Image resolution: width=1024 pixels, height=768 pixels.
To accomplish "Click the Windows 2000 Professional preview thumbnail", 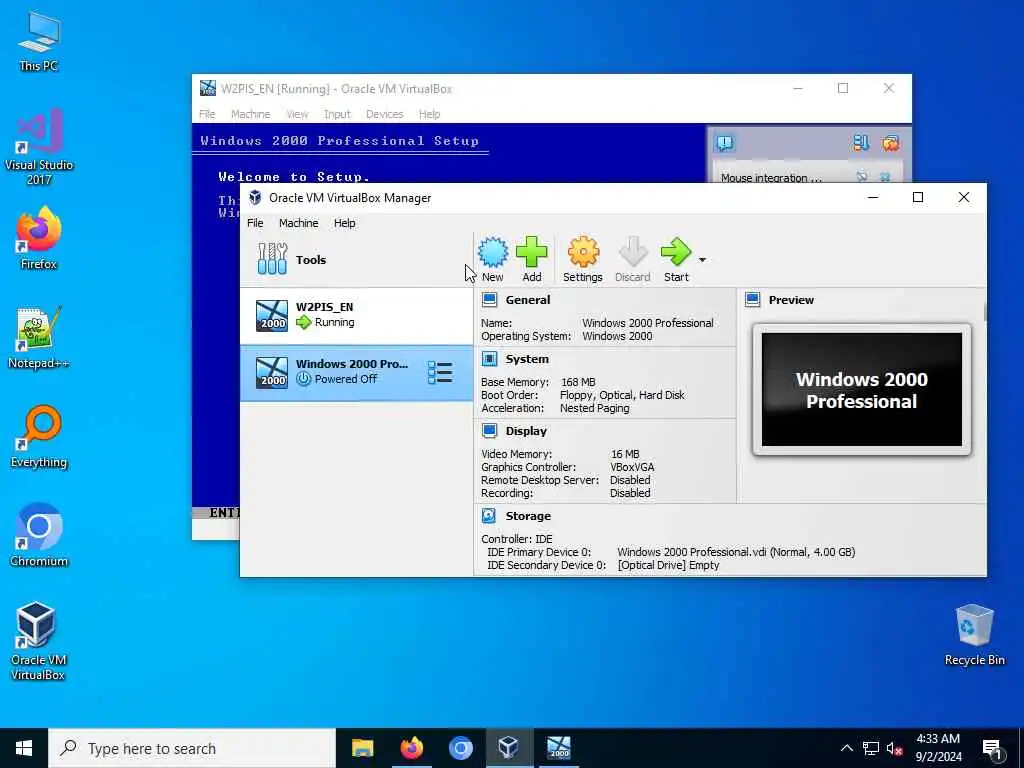I will click(861, 390).
